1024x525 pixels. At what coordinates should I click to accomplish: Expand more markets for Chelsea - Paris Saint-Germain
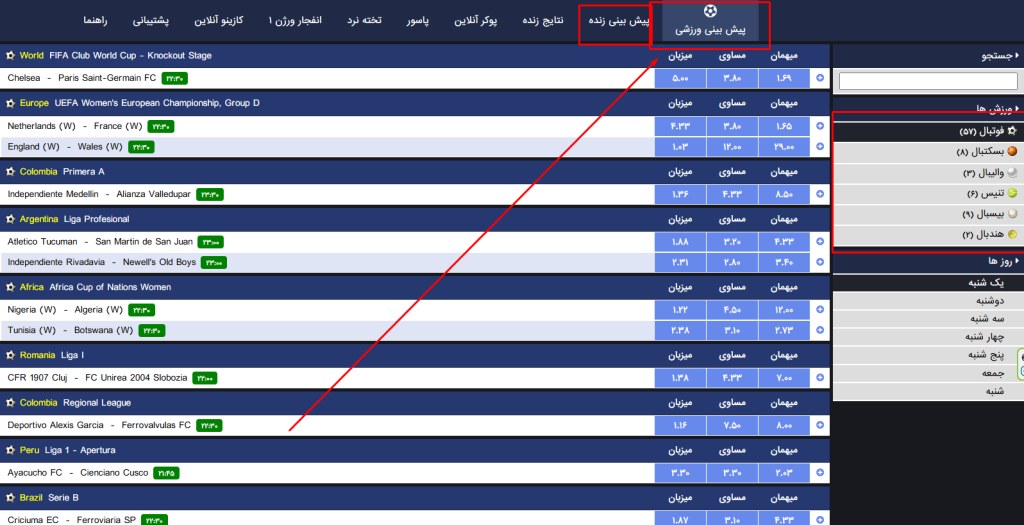(x=820, y=78)
